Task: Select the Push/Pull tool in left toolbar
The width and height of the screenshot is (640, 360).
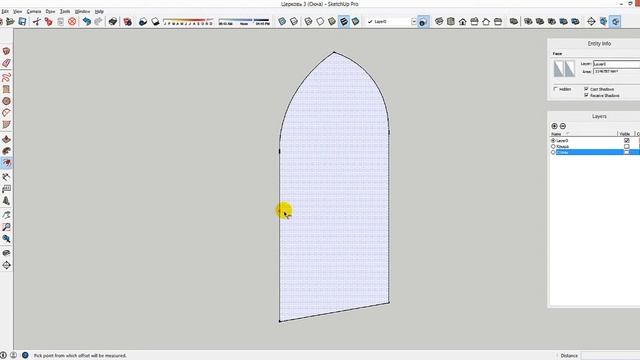Action: (6, 139)
